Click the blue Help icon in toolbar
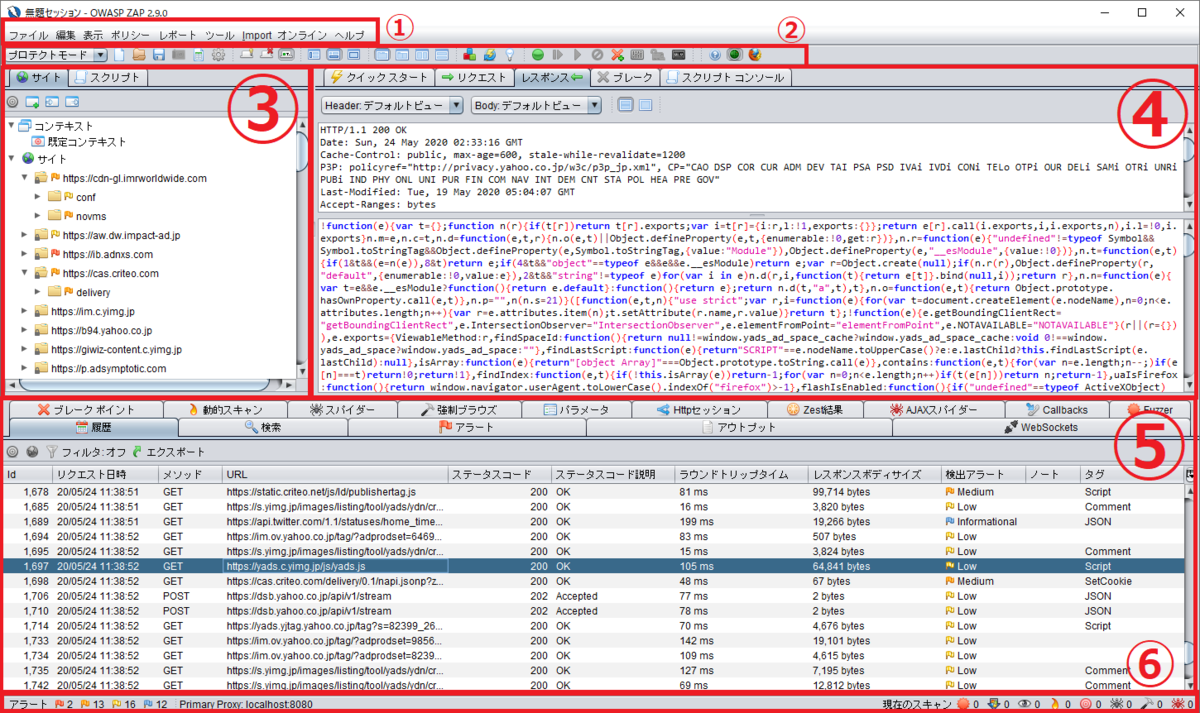Screen dimensions: 1200x713 [x=715, y=54]
